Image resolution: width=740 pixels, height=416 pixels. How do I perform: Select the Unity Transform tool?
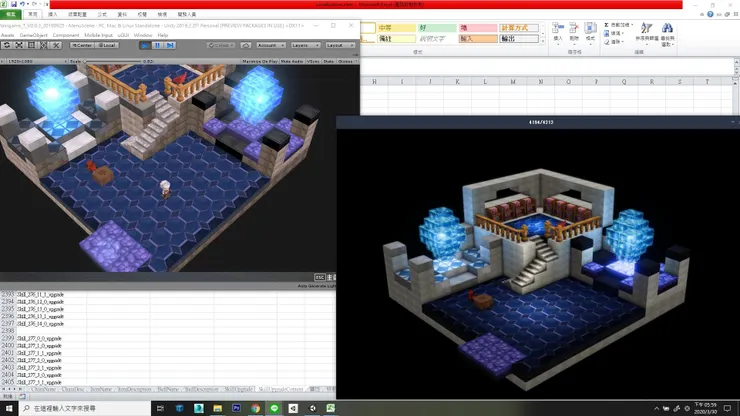[x=43, y=45]
